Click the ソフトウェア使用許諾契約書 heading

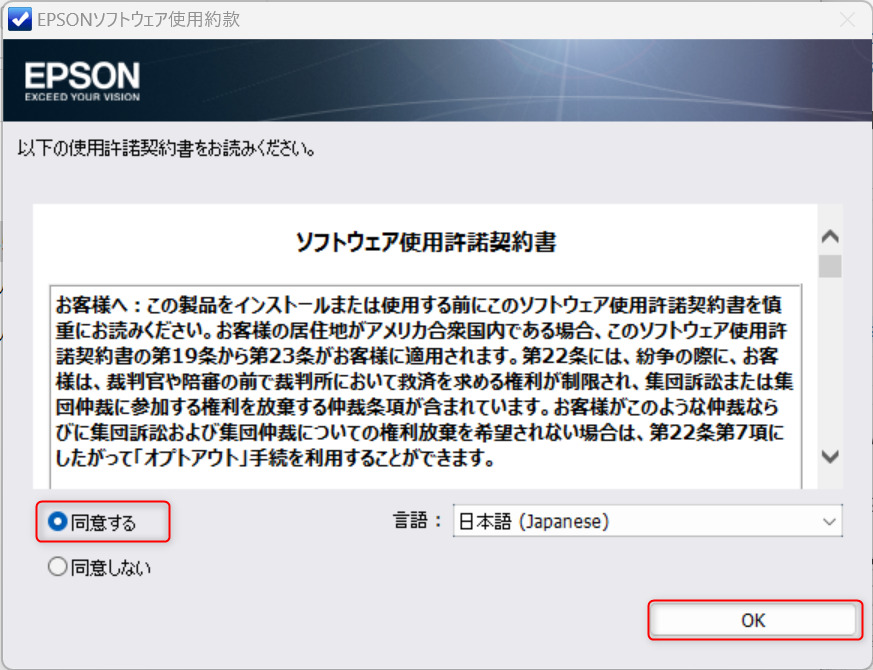click(x=425, y=242)
